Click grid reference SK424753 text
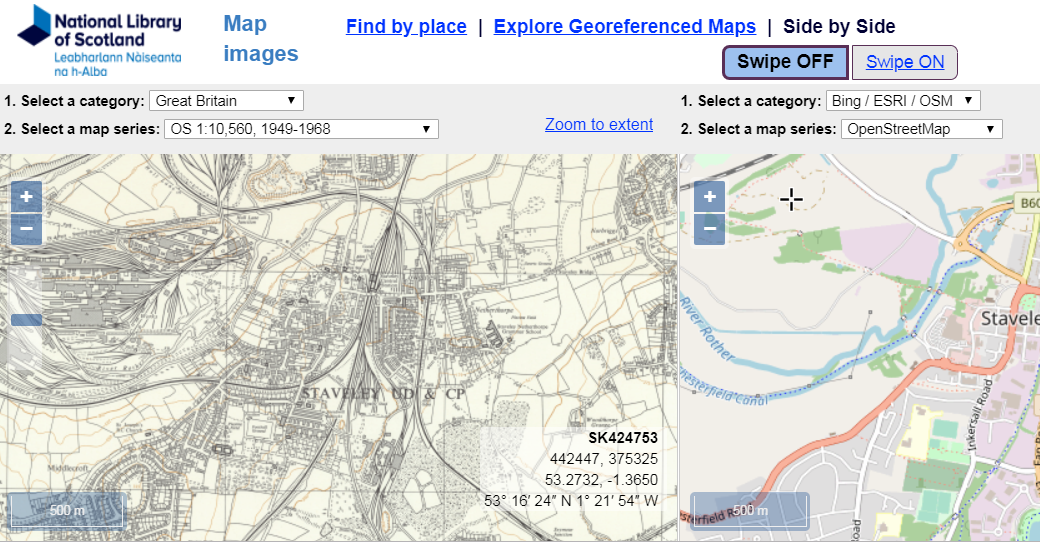Viewport: 1040px width, 546px height. (623, 438)
